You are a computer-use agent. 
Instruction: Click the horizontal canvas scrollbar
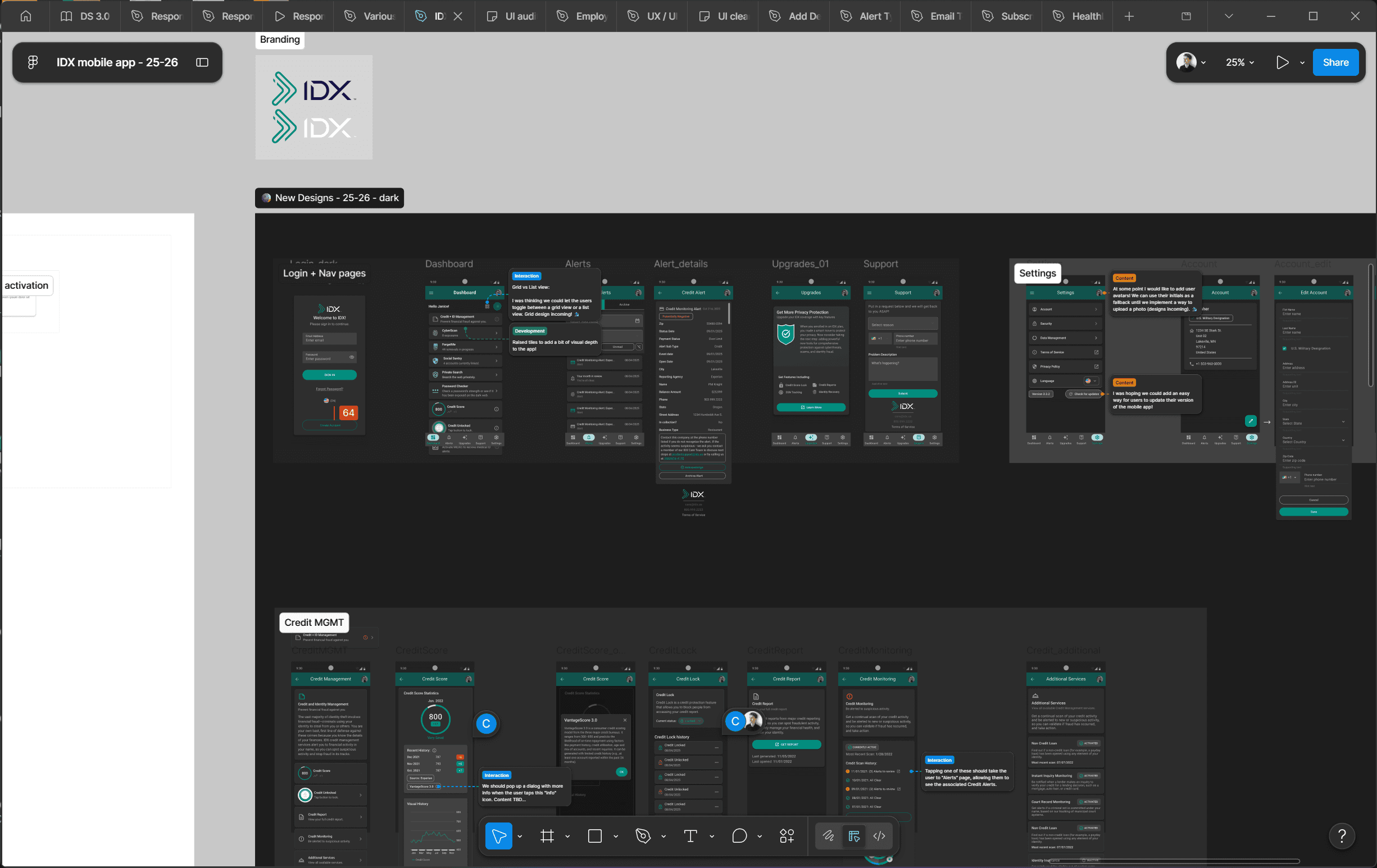[1174, 861]
